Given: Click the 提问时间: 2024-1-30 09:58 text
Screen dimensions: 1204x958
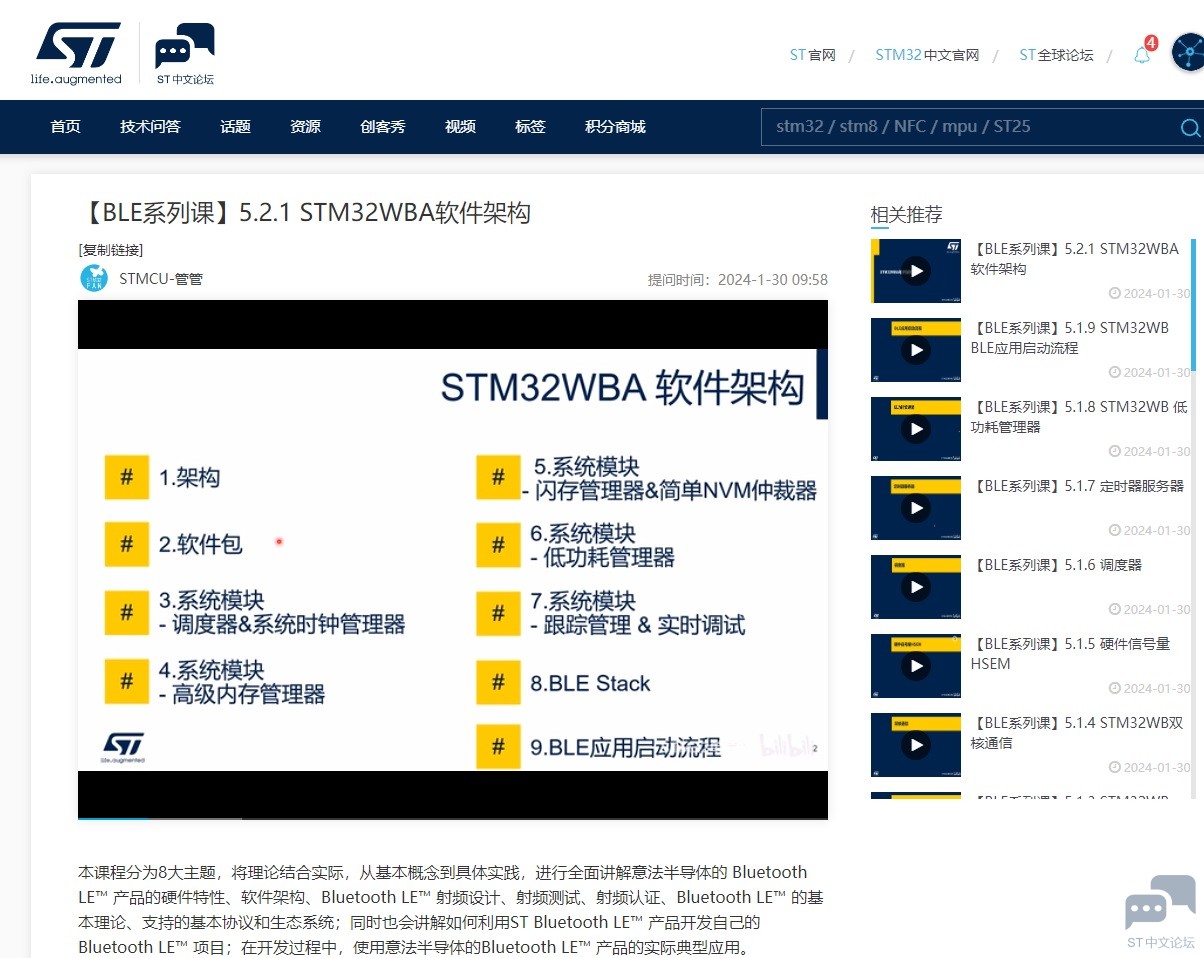Looking at the screenshot, I should pos(738,280).
